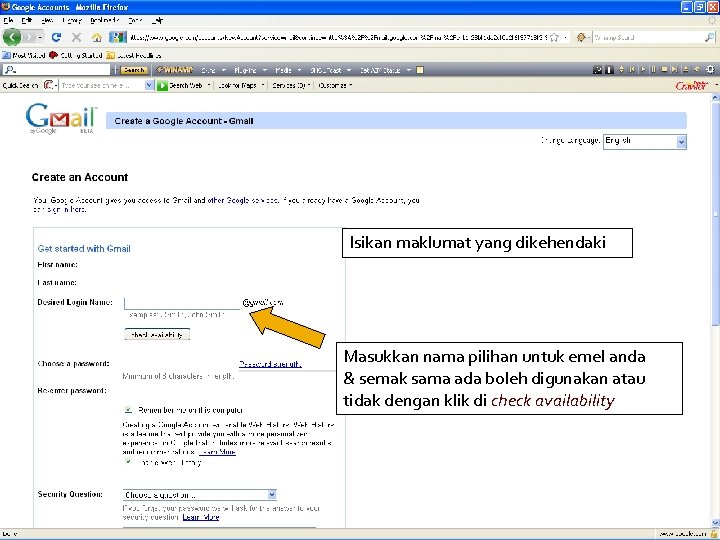
Task: Click the Winamp previous track button
Action: 632,70
